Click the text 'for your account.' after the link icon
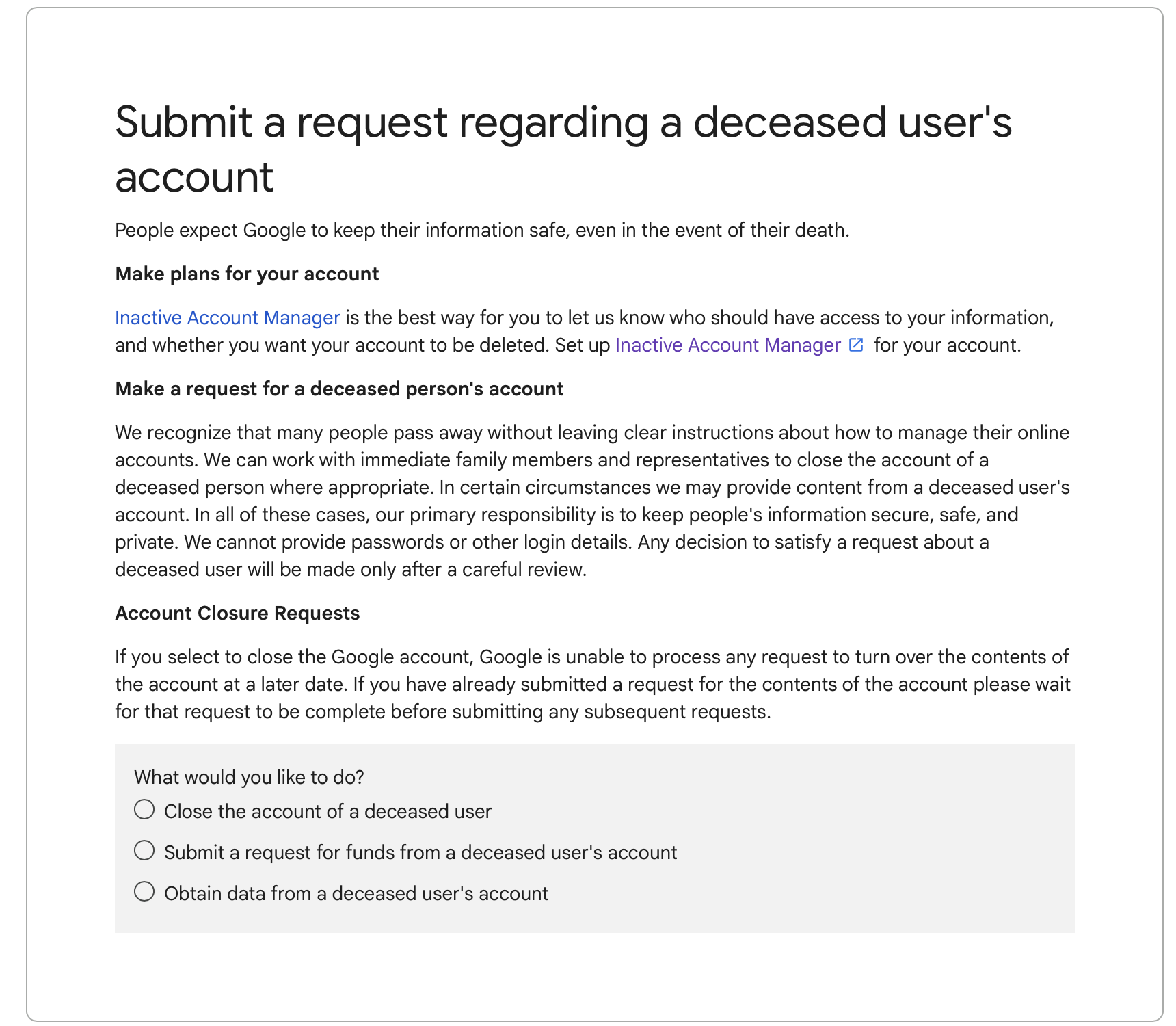This screenshot has width=1176, height=1026. 947,345
